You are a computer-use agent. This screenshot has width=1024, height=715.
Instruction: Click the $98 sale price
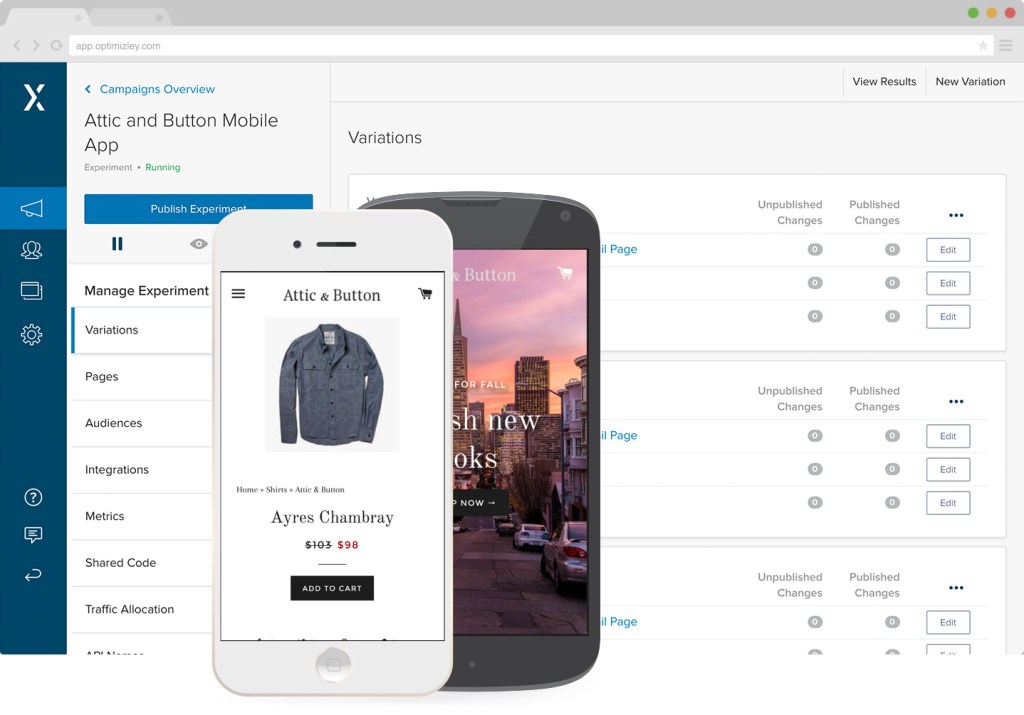tap(347, 545)
